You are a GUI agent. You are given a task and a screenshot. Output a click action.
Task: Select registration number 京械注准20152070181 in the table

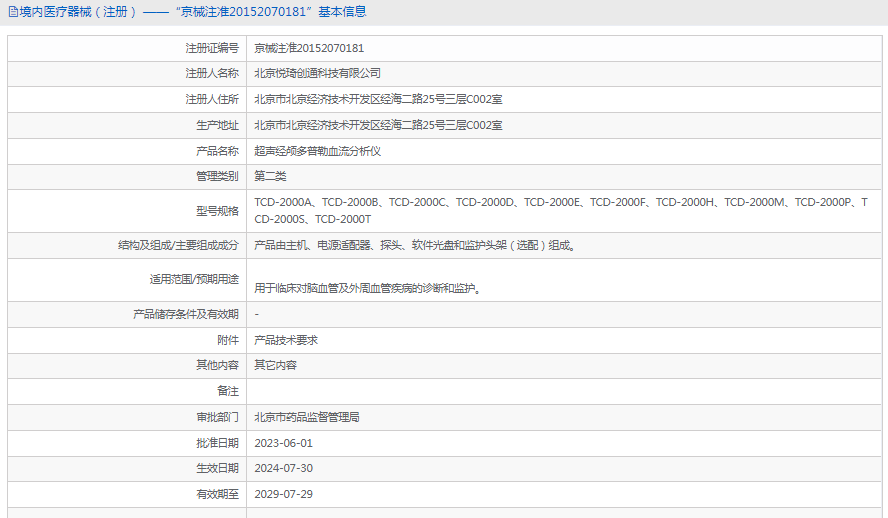tap(309, 48)
